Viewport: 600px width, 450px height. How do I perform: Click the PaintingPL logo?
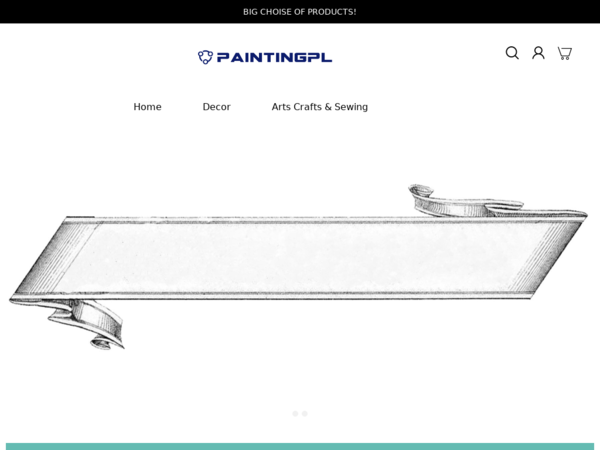pos(265,57)
